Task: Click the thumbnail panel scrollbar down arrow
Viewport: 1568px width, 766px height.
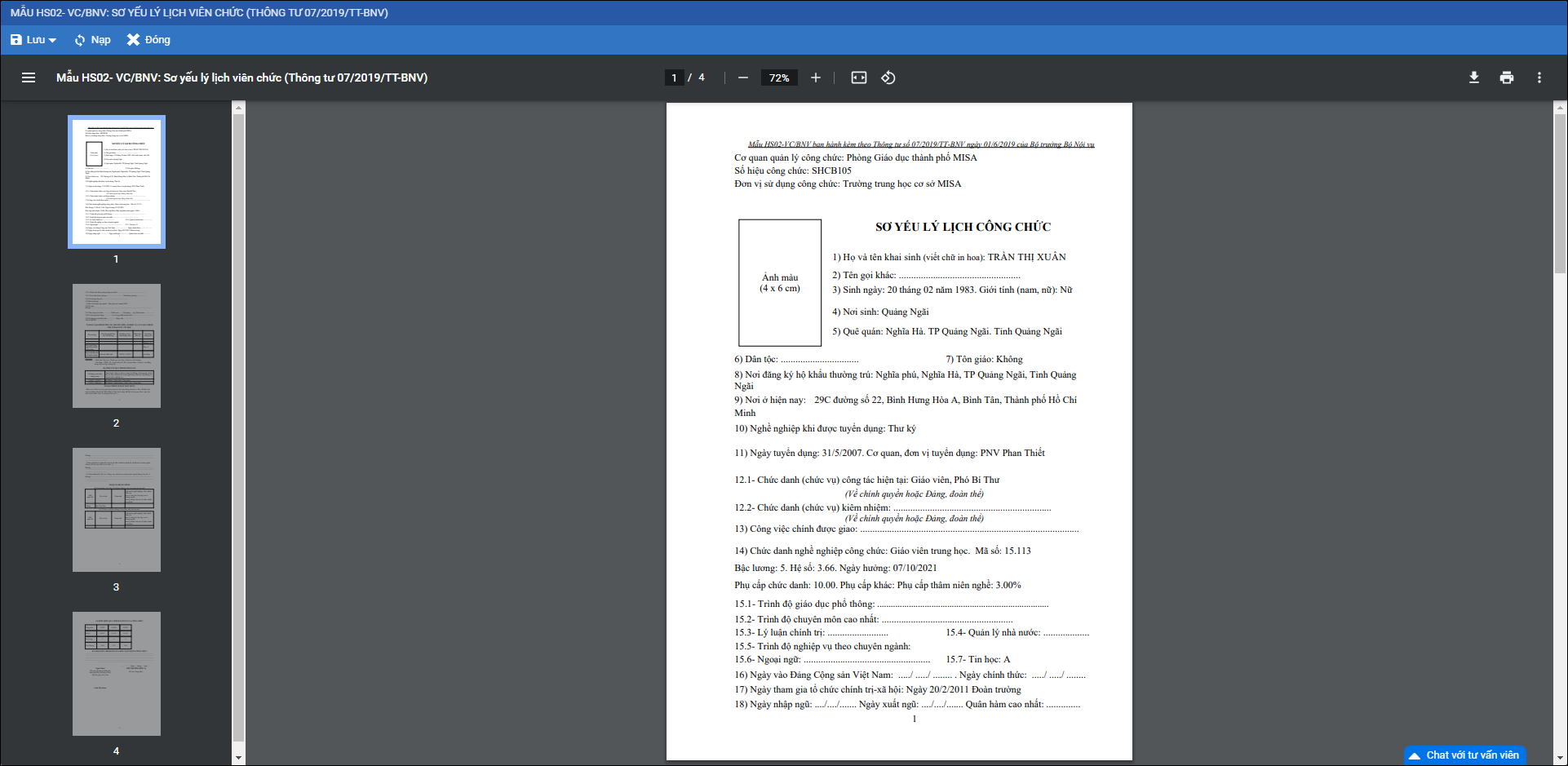Action: click(238, 758)
